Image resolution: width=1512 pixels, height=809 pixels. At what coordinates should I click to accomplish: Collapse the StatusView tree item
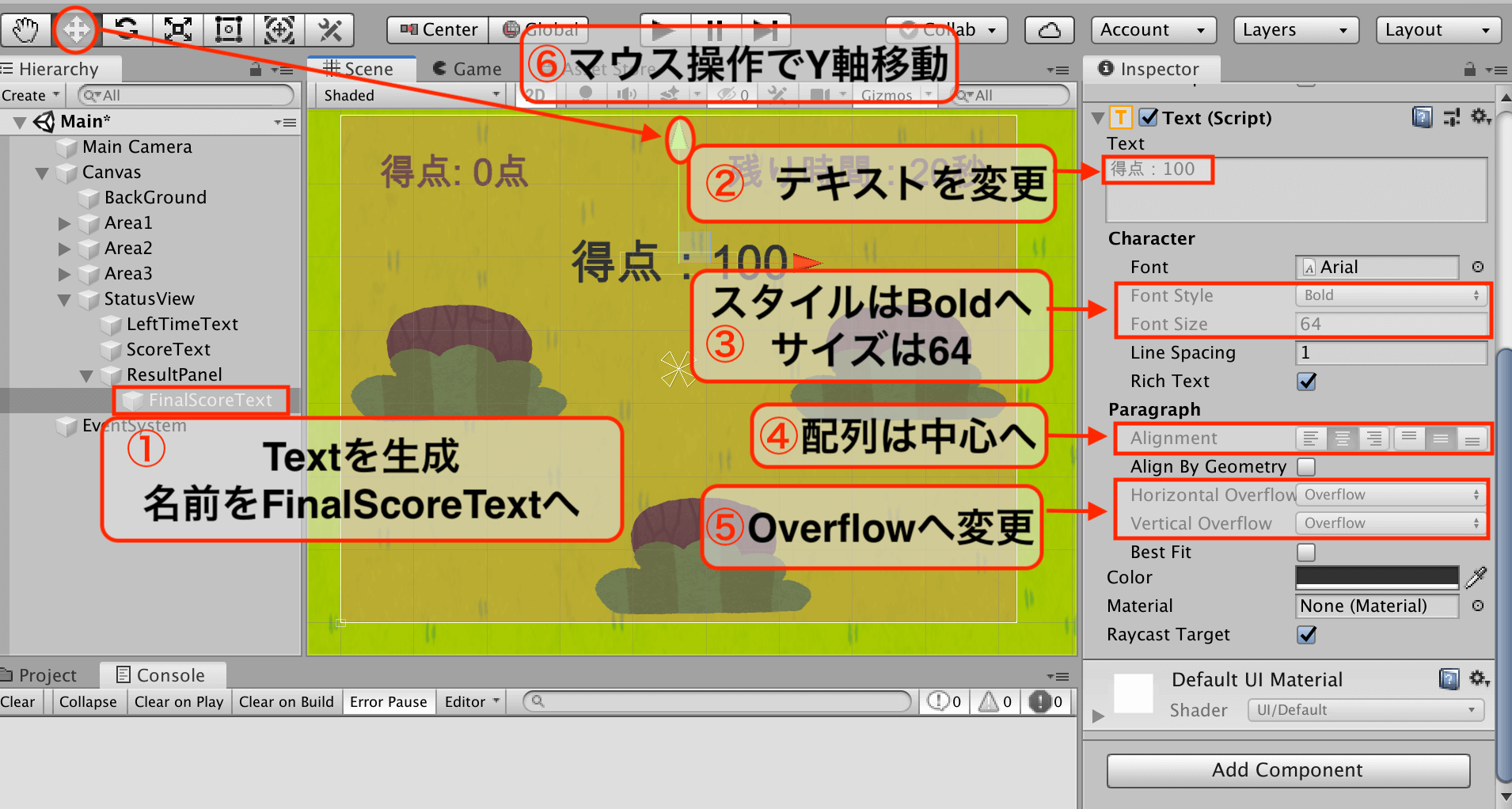pos(64,299)
